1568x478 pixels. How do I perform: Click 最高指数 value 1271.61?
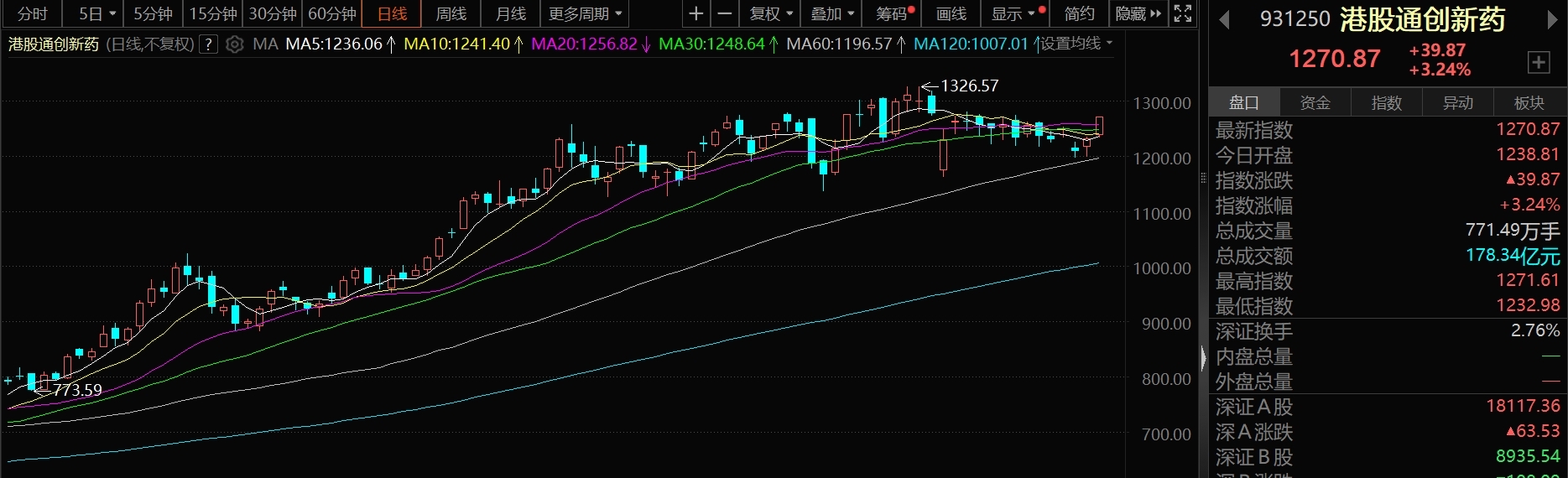1528,280
